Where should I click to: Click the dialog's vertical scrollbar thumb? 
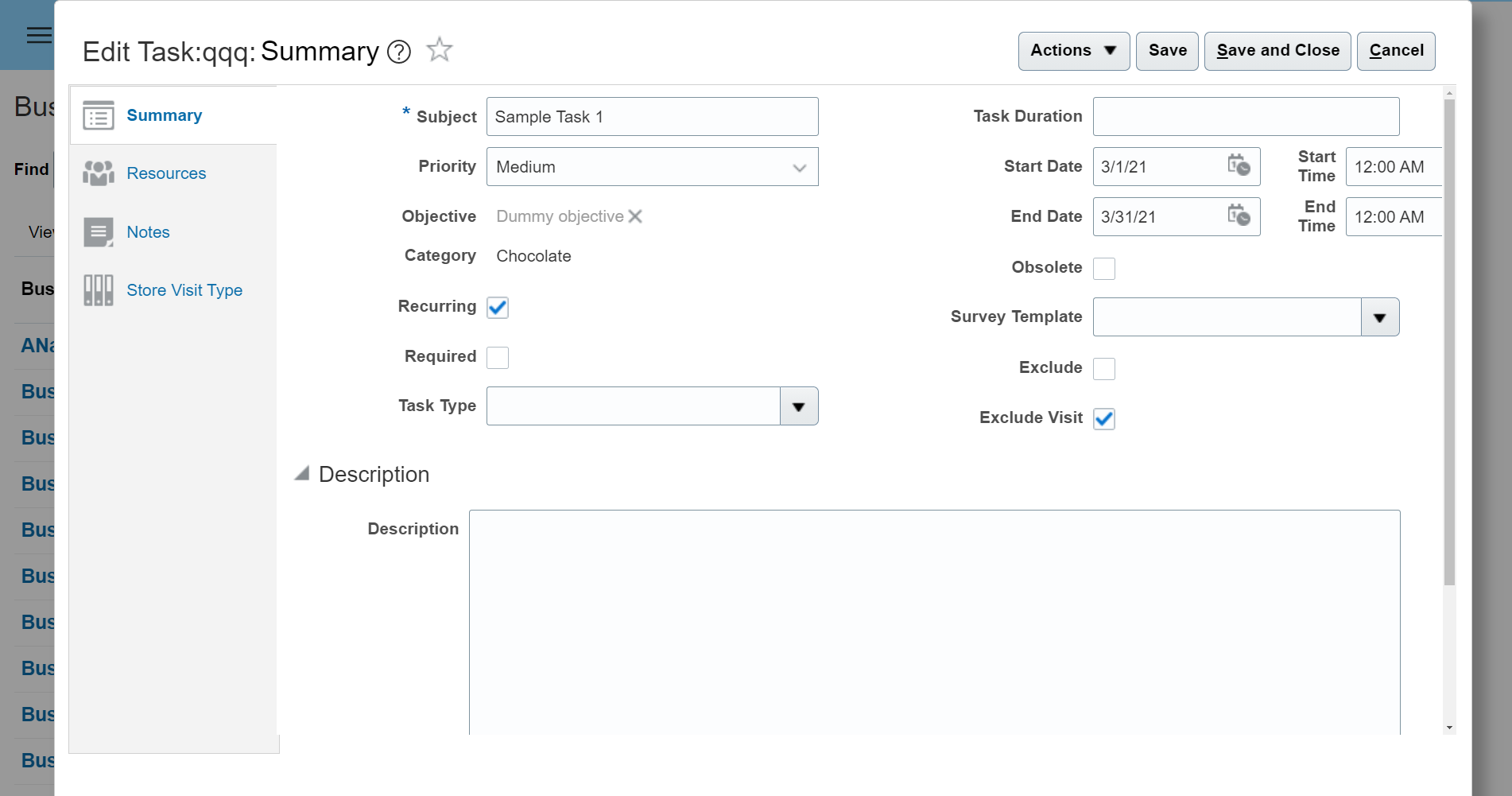[1449, 342]
